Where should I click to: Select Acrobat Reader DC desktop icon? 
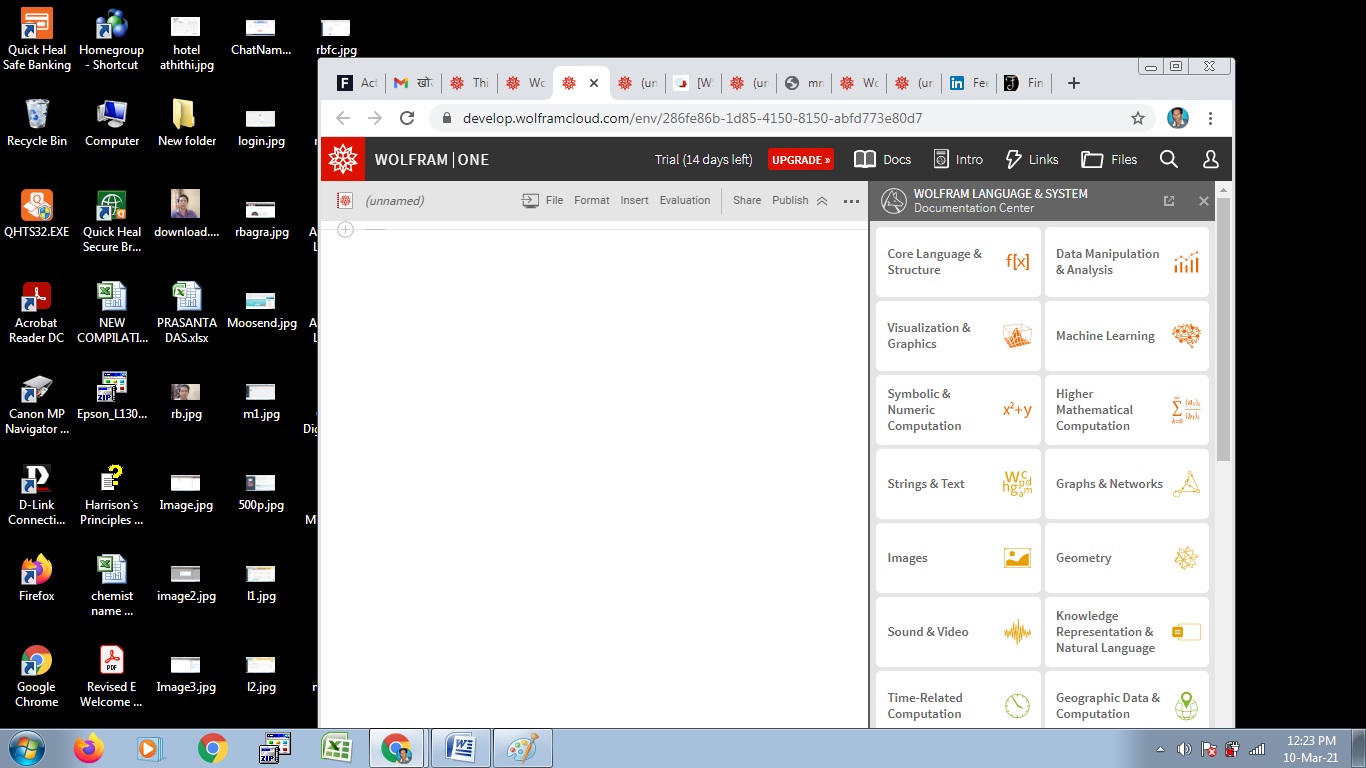tap(37, 313)
